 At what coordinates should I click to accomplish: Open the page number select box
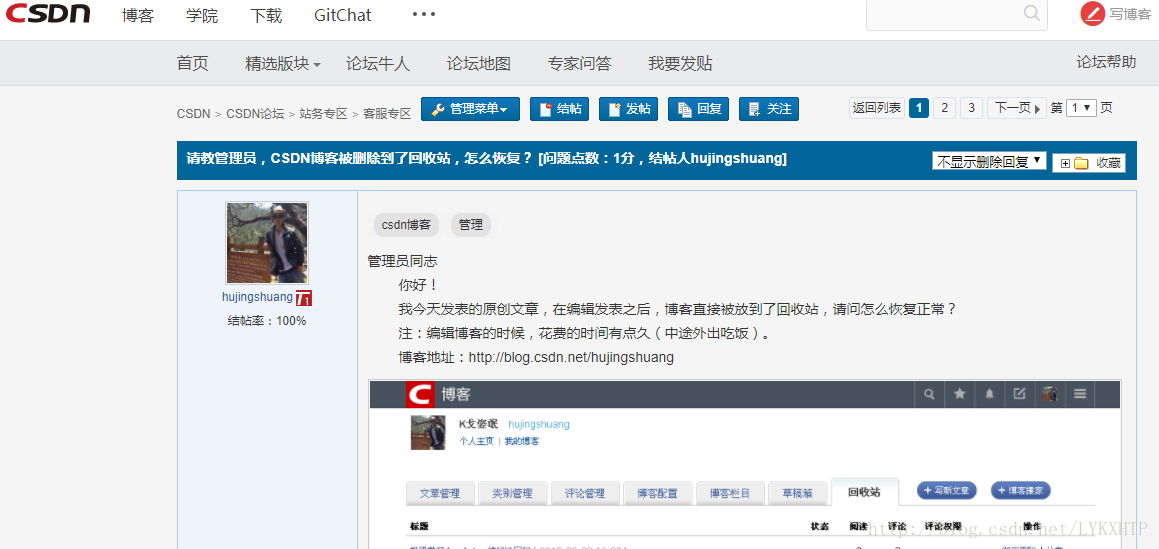[x=1081, y=108]
